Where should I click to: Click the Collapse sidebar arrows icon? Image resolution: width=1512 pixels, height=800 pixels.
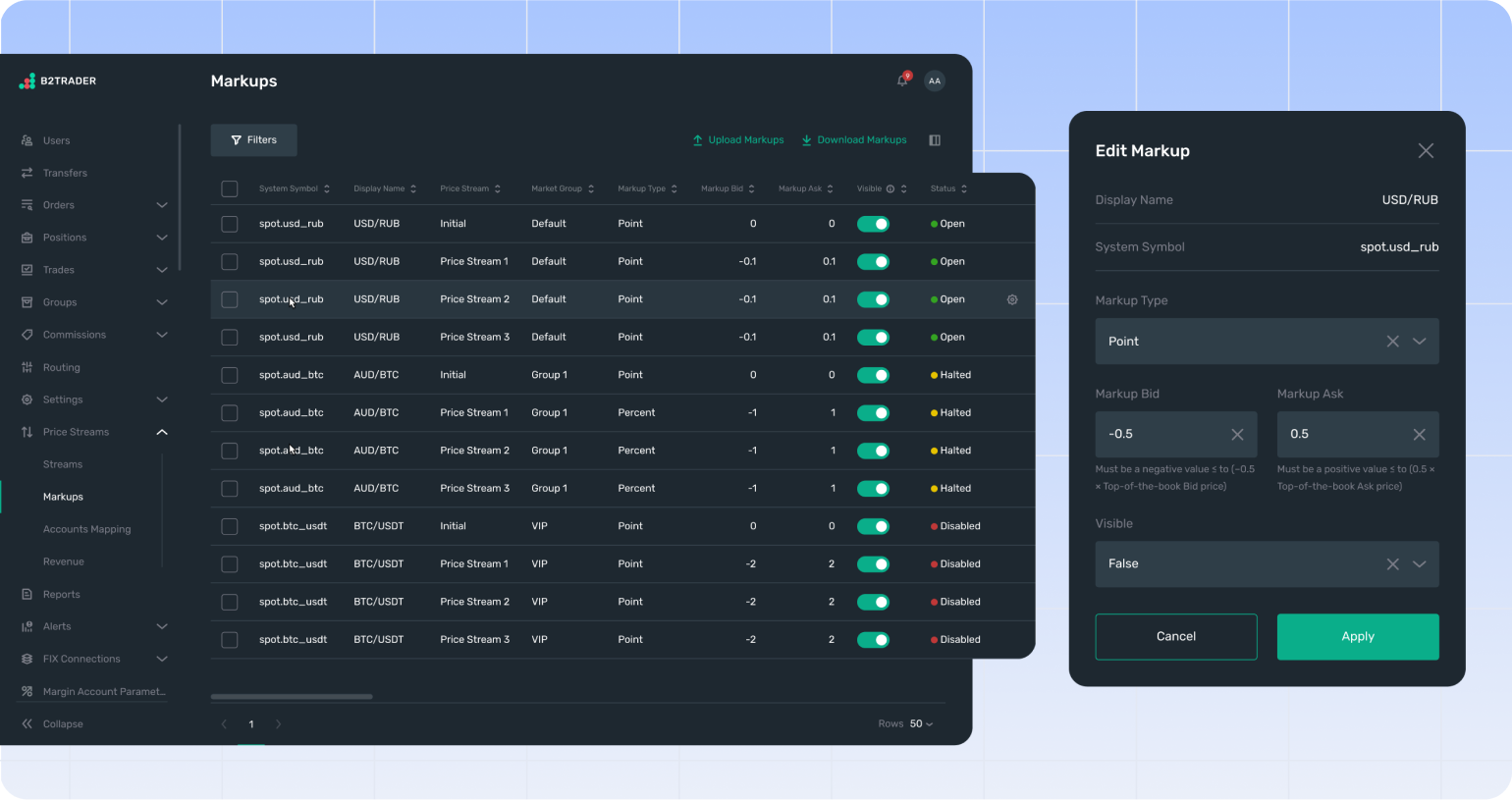coord(27,723)
